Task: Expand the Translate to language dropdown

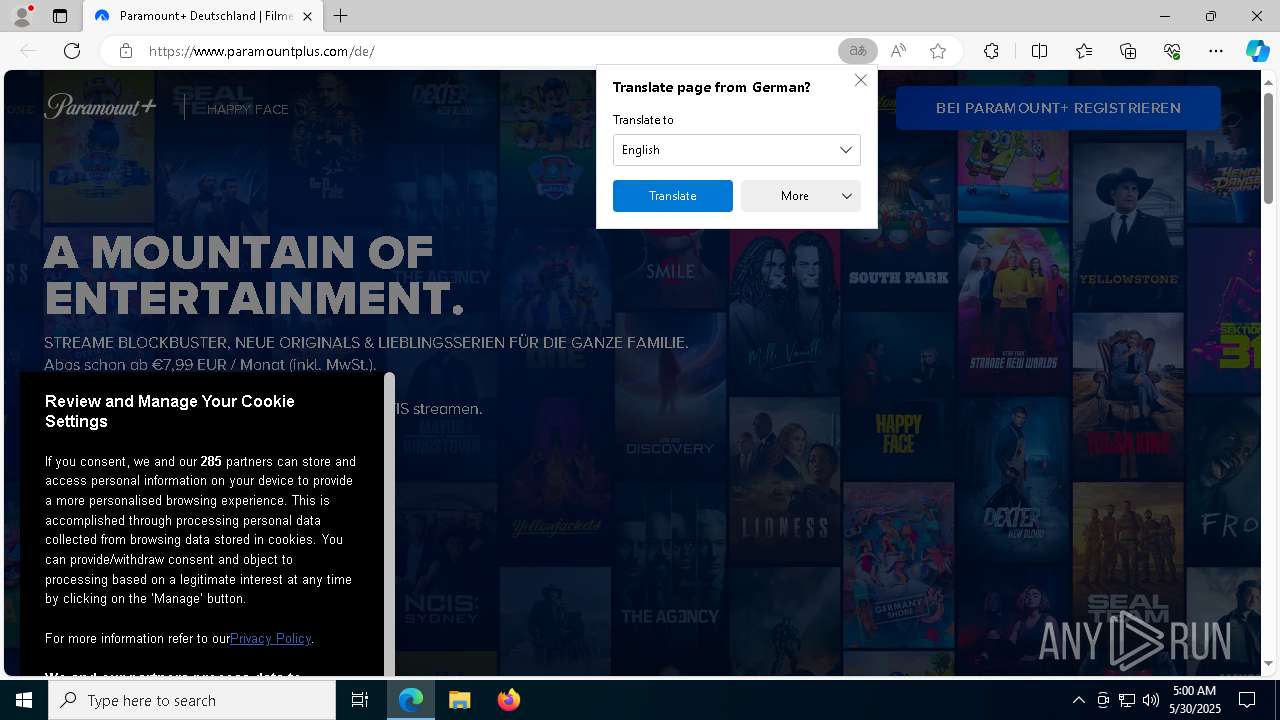Action: click(x=736, y=150)
